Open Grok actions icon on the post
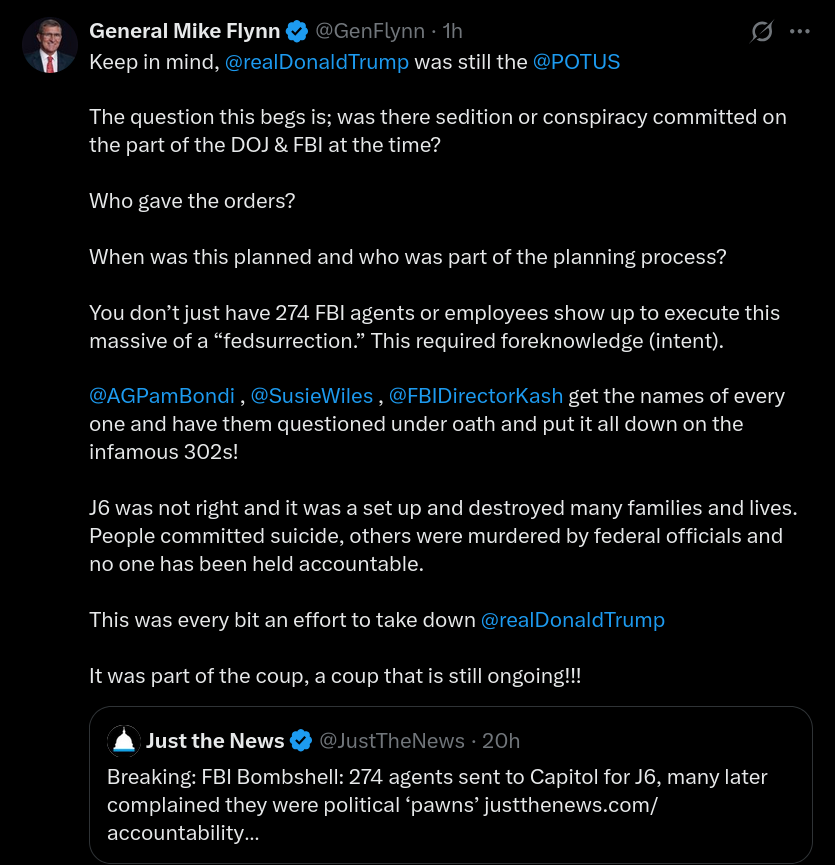The width and height of the screenshot is (835, 865). coord(762,32)
